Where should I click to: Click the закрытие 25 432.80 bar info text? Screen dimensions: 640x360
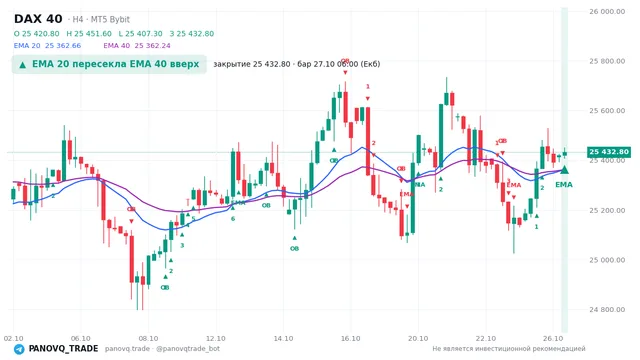coord(297,64)
